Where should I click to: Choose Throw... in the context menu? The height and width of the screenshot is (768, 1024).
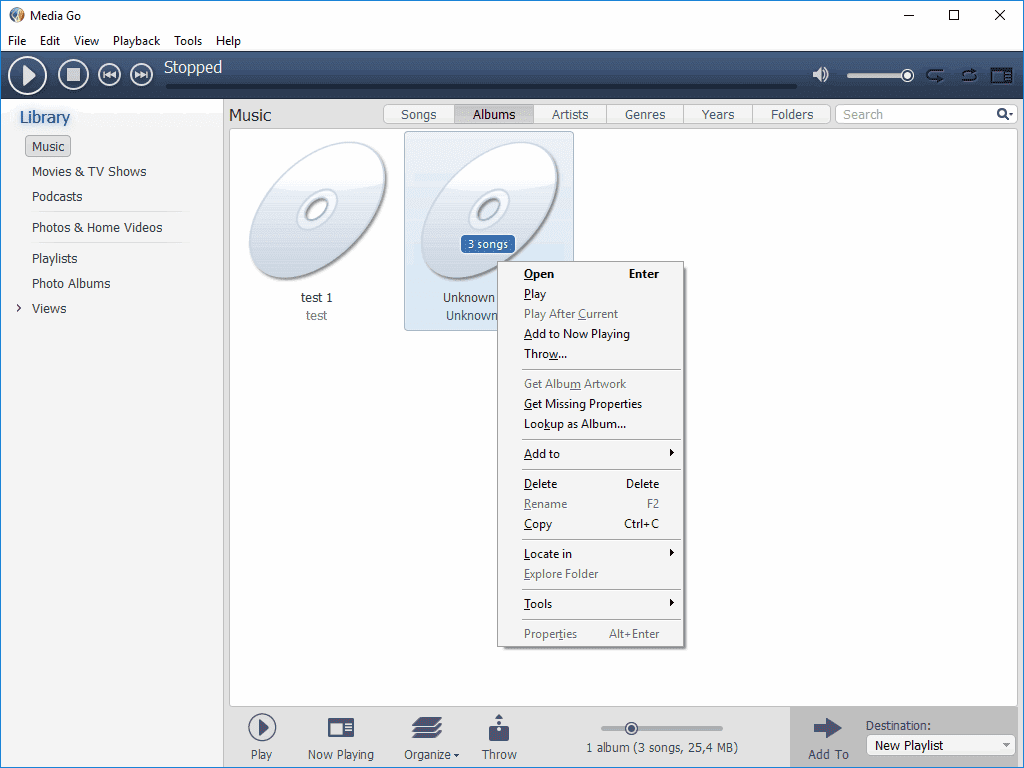[x=590, y=354]
